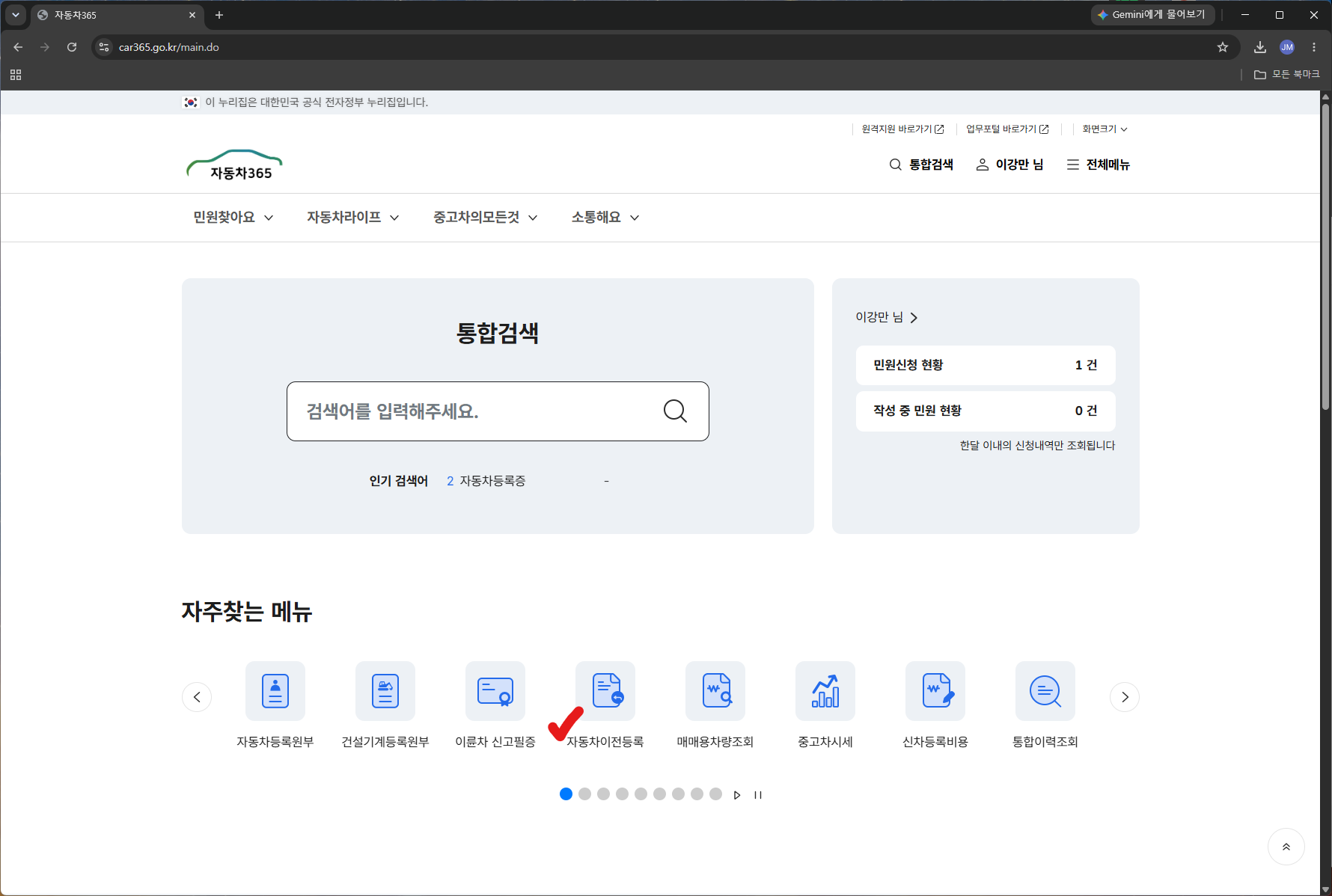Bookmark this page with the star icon
1332x896 pixels.
click(x=1223, y=47)
